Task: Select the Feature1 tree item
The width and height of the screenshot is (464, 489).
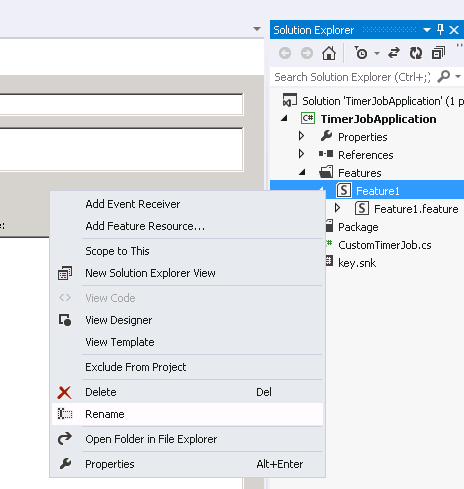Action: 378,191
